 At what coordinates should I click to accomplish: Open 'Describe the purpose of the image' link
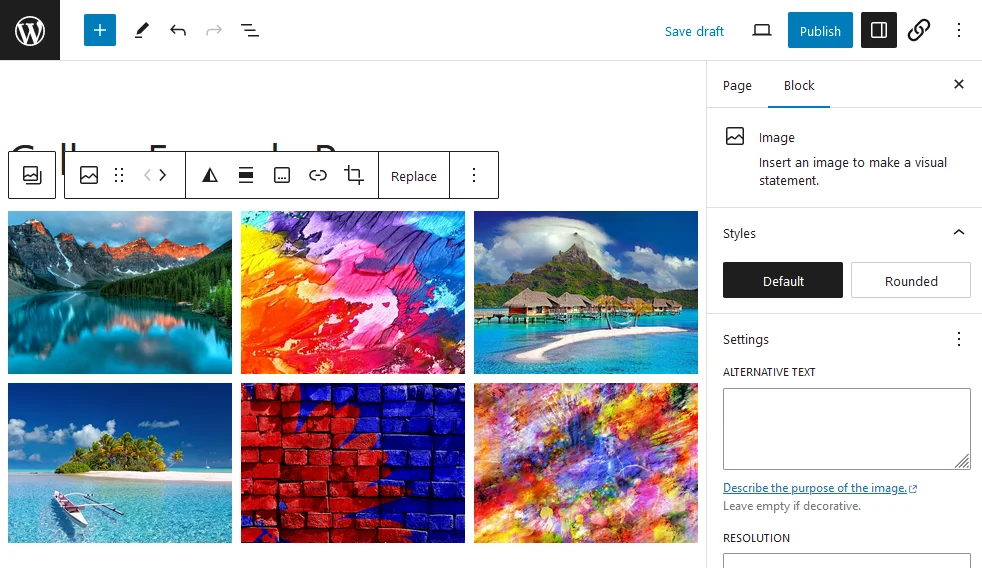point(815,488)
